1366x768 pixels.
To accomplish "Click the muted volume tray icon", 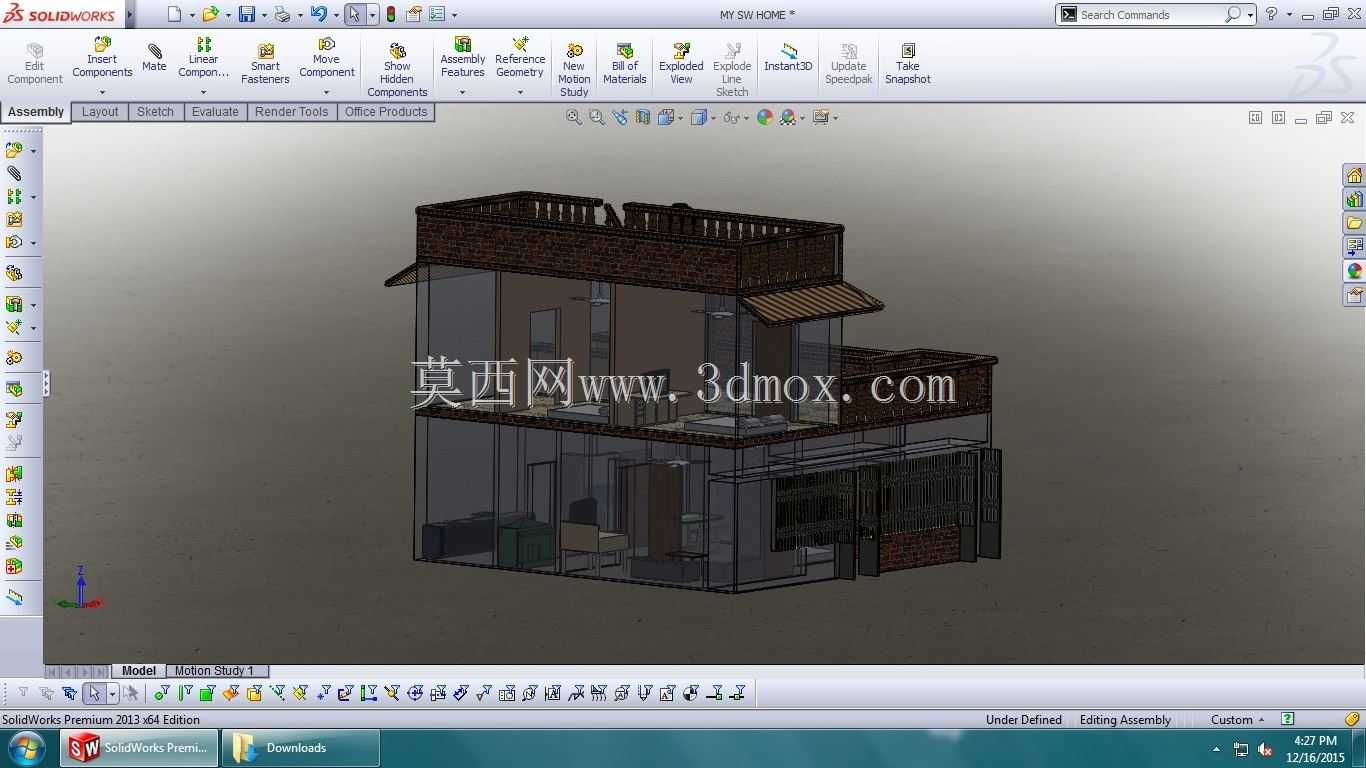I will click(x=1265, y=749).
